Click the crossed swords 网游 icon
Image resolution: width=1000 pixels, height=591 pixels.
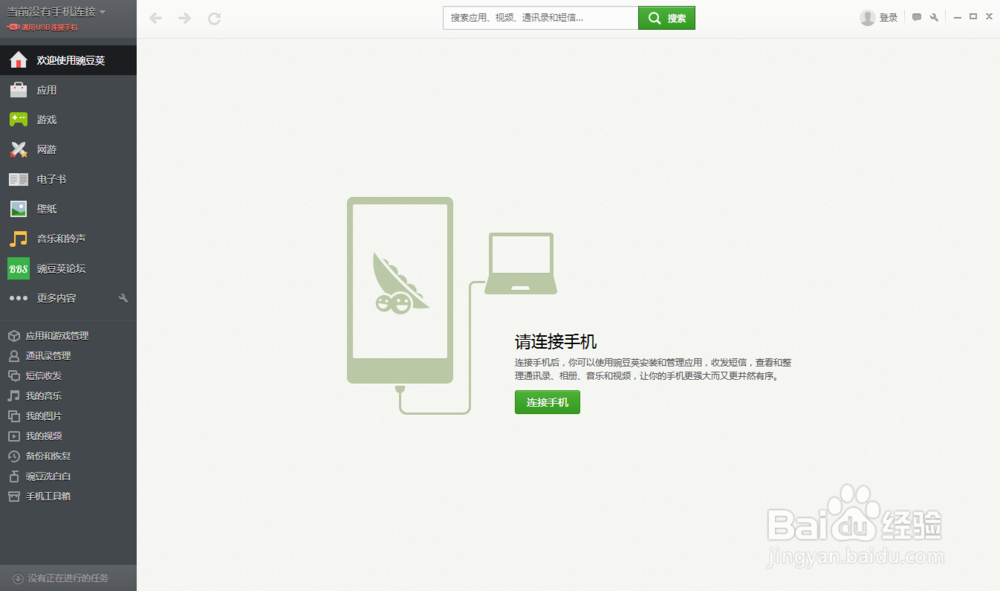click(18, 149)
